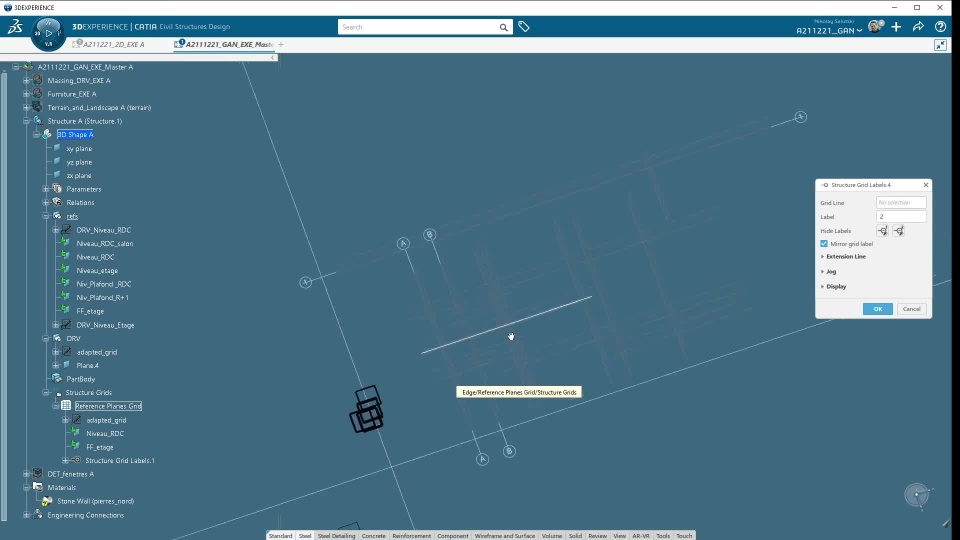The height and width of the screenshot is (540, 960).
Task: Click the user profile avatar
Action: pos(876,26)
